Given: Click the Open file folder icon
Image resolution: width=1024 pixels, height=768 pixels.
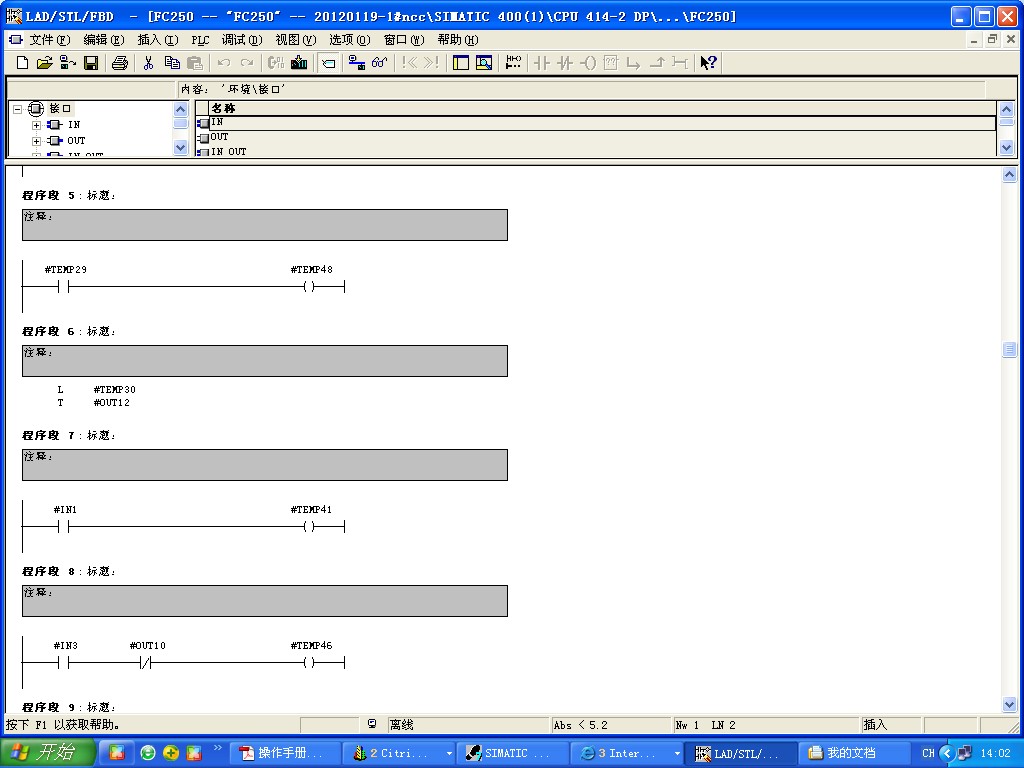Looking at the screenshot, I should pyautogui.click(x=44, y=63).
